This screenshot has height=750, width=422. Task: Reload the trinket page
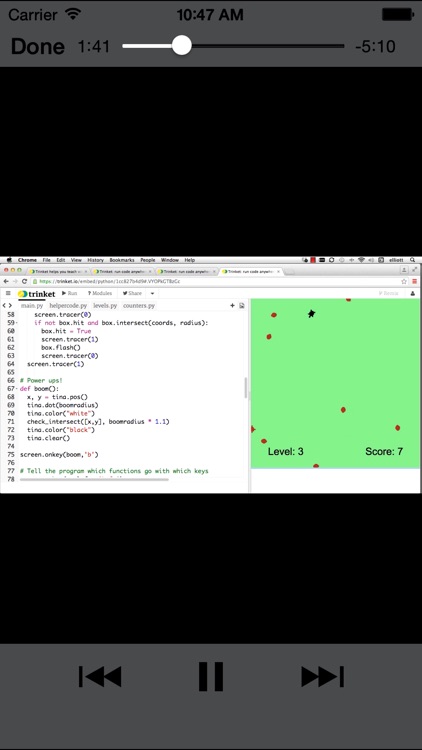24,281
